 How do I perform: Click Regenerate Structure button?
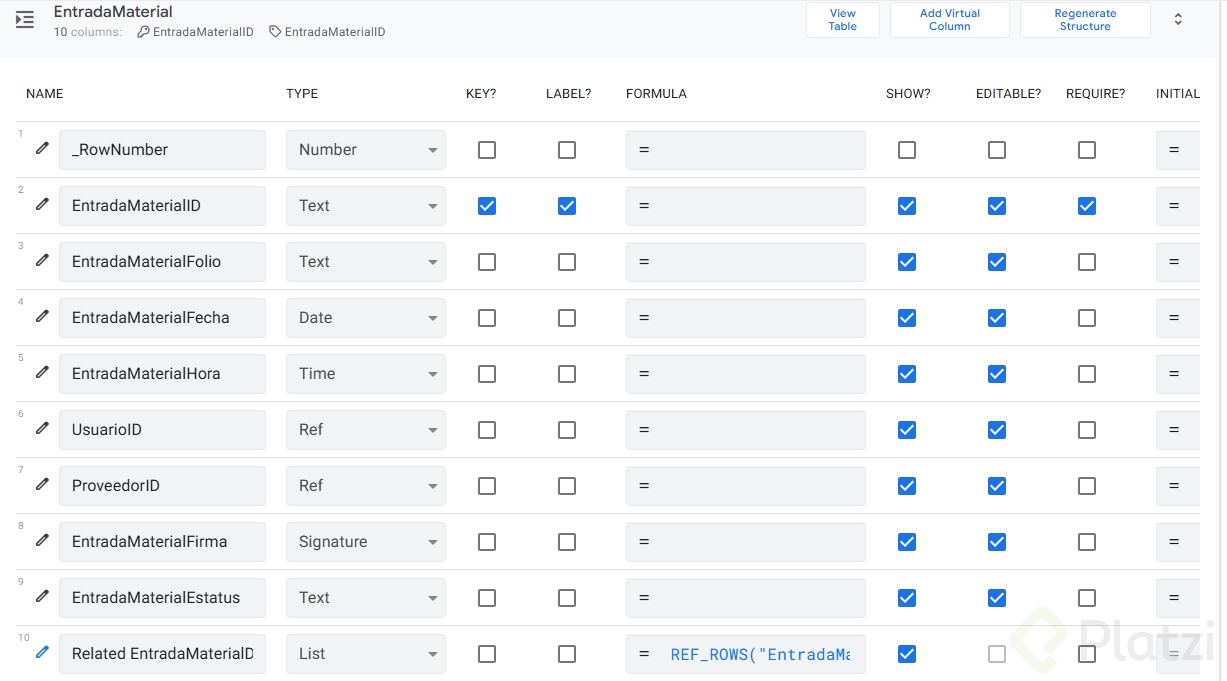(1085, 20)
